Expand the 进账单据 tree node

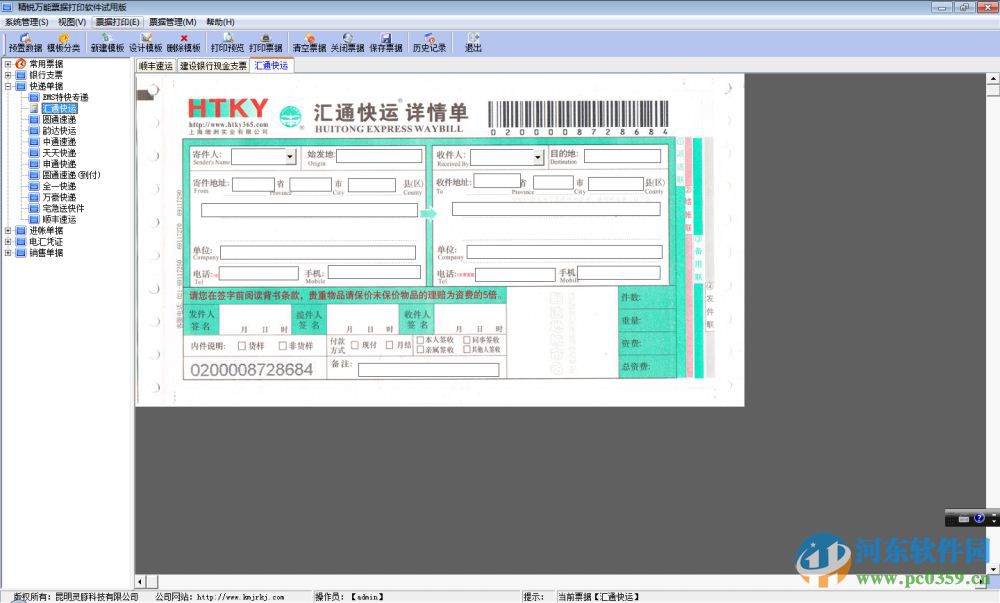[x=8, y=231]
